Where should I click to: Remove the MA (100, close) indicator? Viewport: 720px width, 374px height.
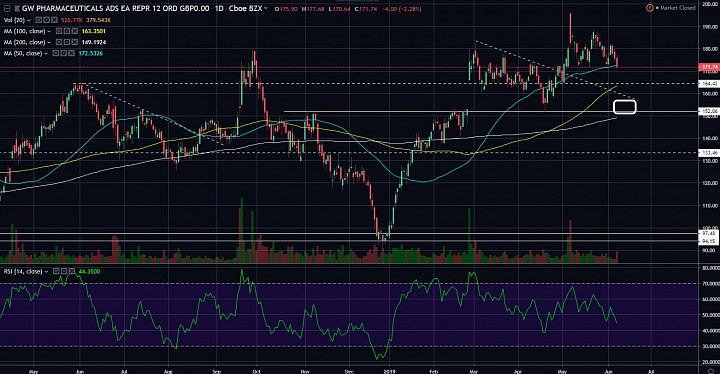pos(74,31)
